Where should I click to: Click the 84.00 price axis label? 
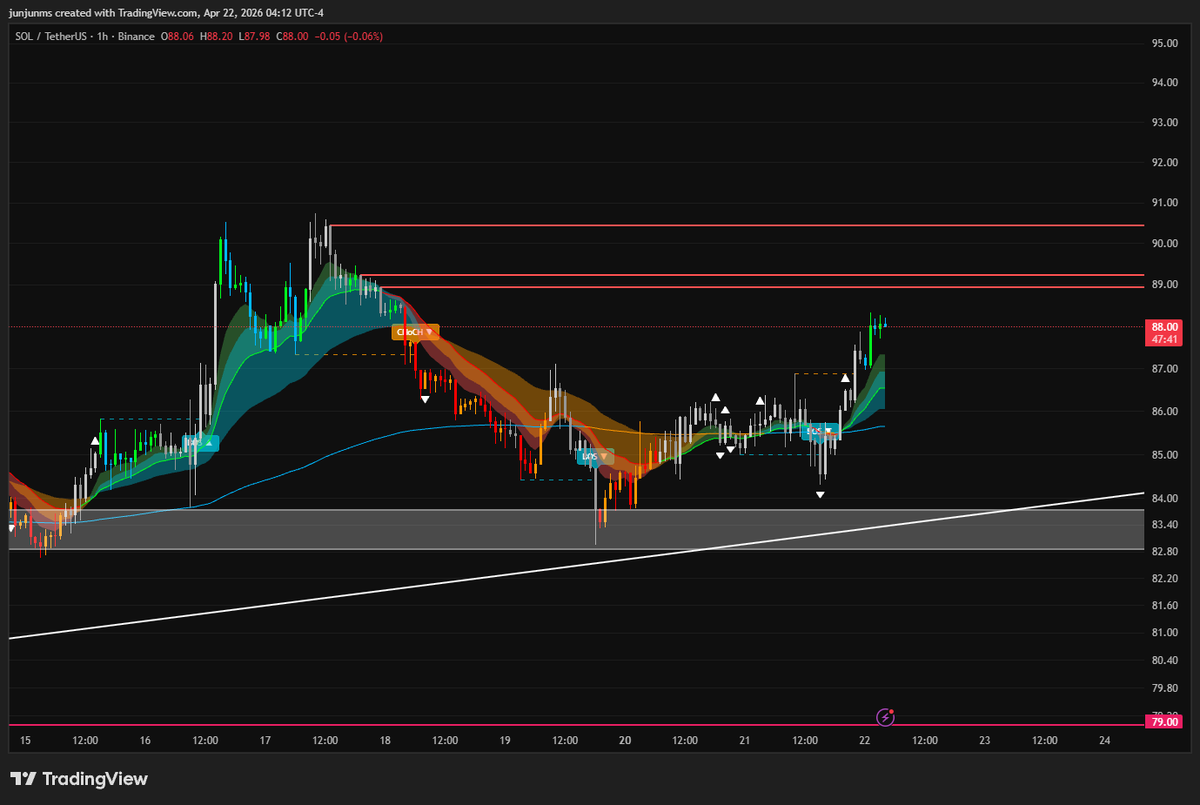pos(1164,499)
